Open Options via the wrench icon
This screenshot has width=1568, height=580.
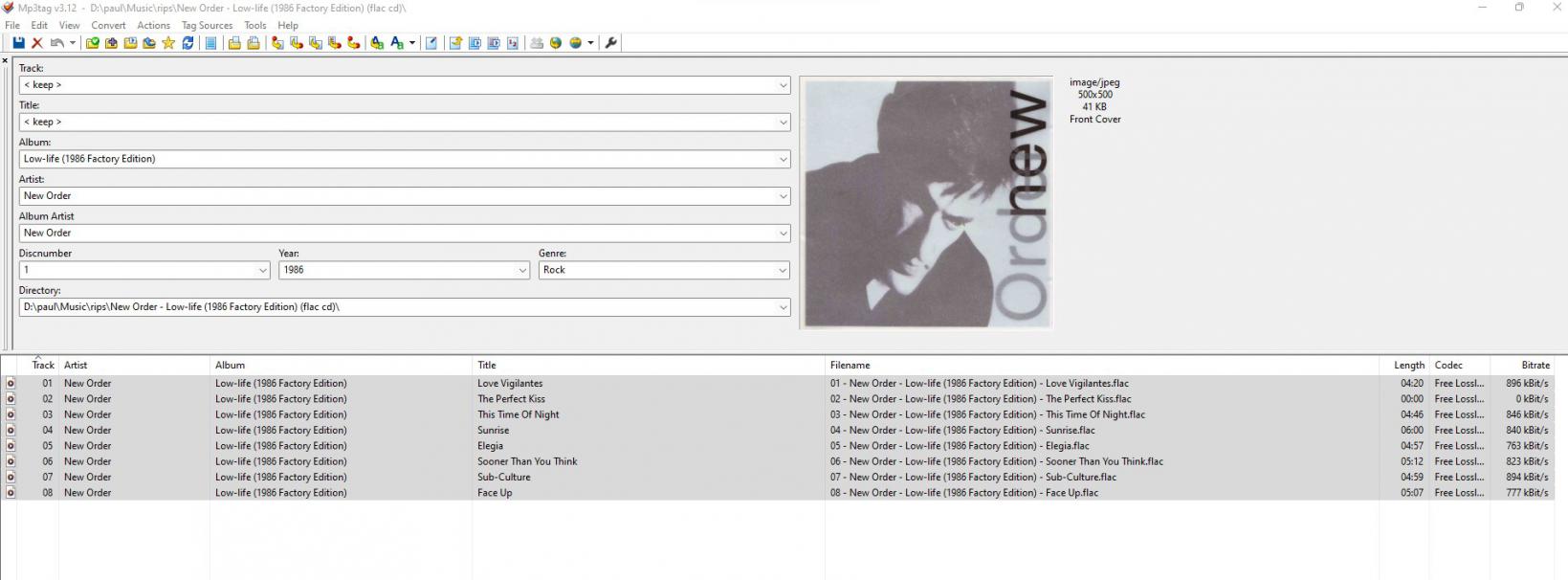(x=610, y=43)
